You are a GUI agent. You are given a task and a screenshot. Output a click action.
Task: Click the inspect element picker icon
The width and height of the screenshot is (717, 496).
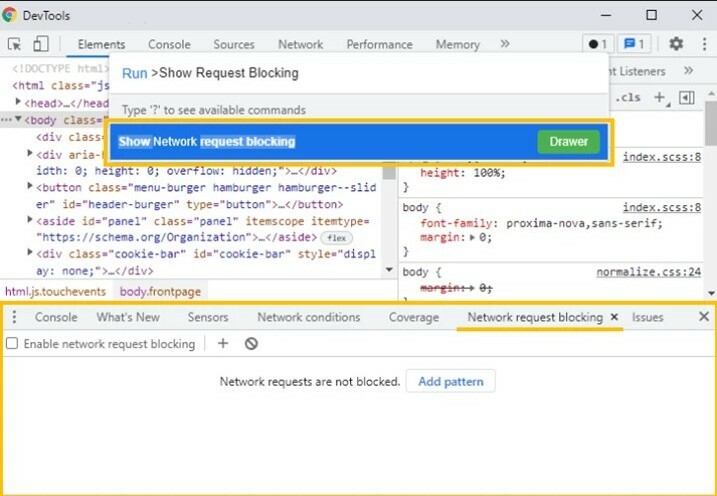point(15,44)
